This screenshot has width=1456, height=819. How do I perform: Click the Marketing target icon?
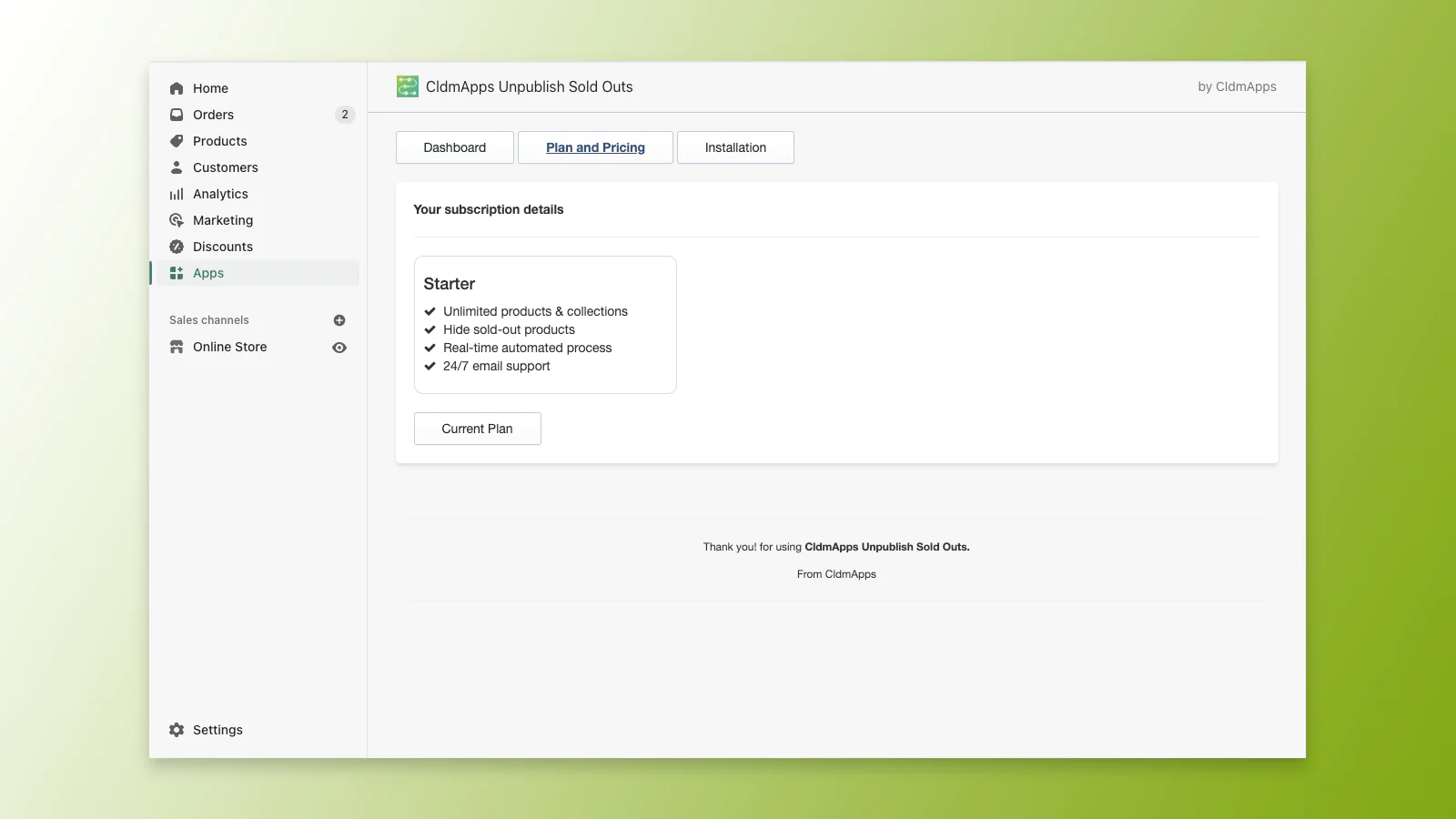pos(177,220)
